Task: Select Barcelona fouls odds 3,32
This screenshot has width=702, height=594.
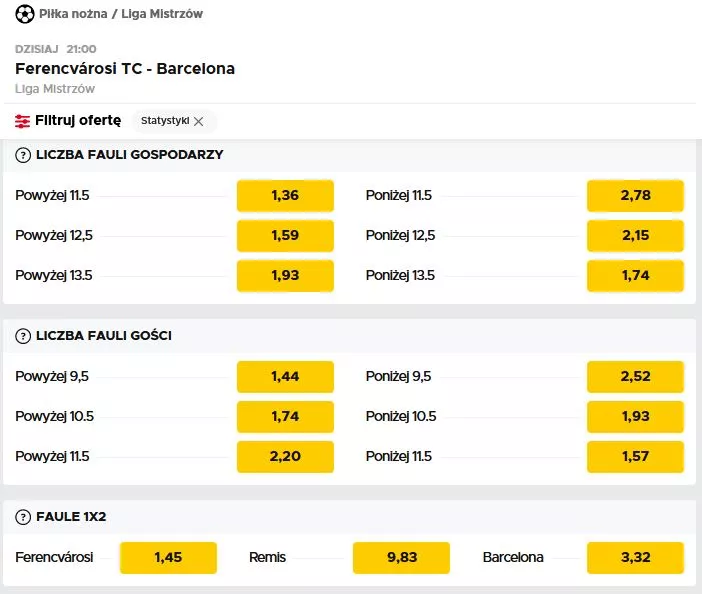Action: pyautogui.click(x=635, y=558)
